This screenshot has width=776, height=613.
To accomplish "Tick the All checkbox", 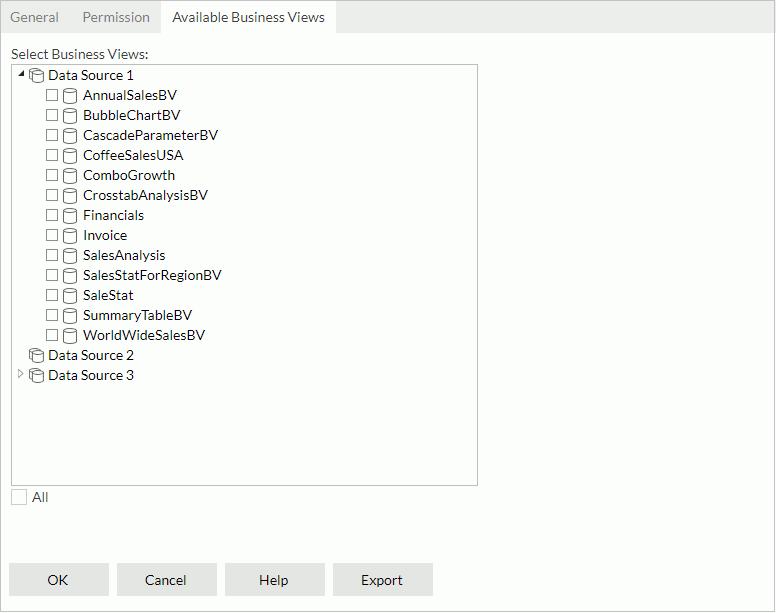I will click(x=19, y=497).
